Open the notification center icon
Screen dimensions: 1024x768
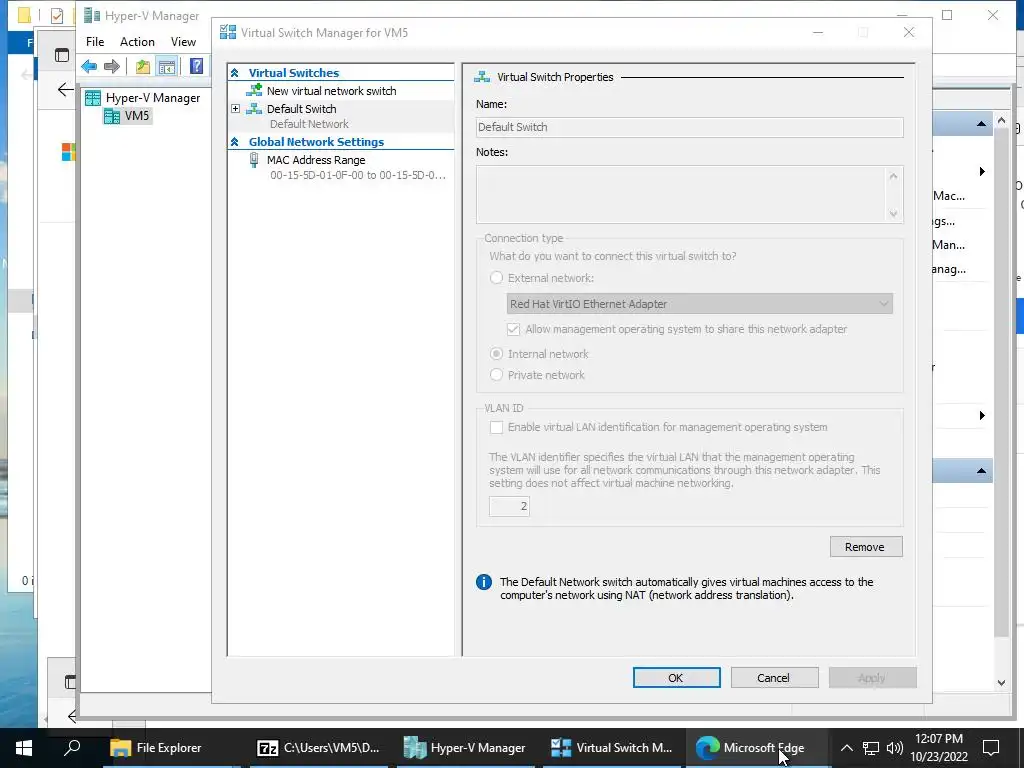[991, 748]
